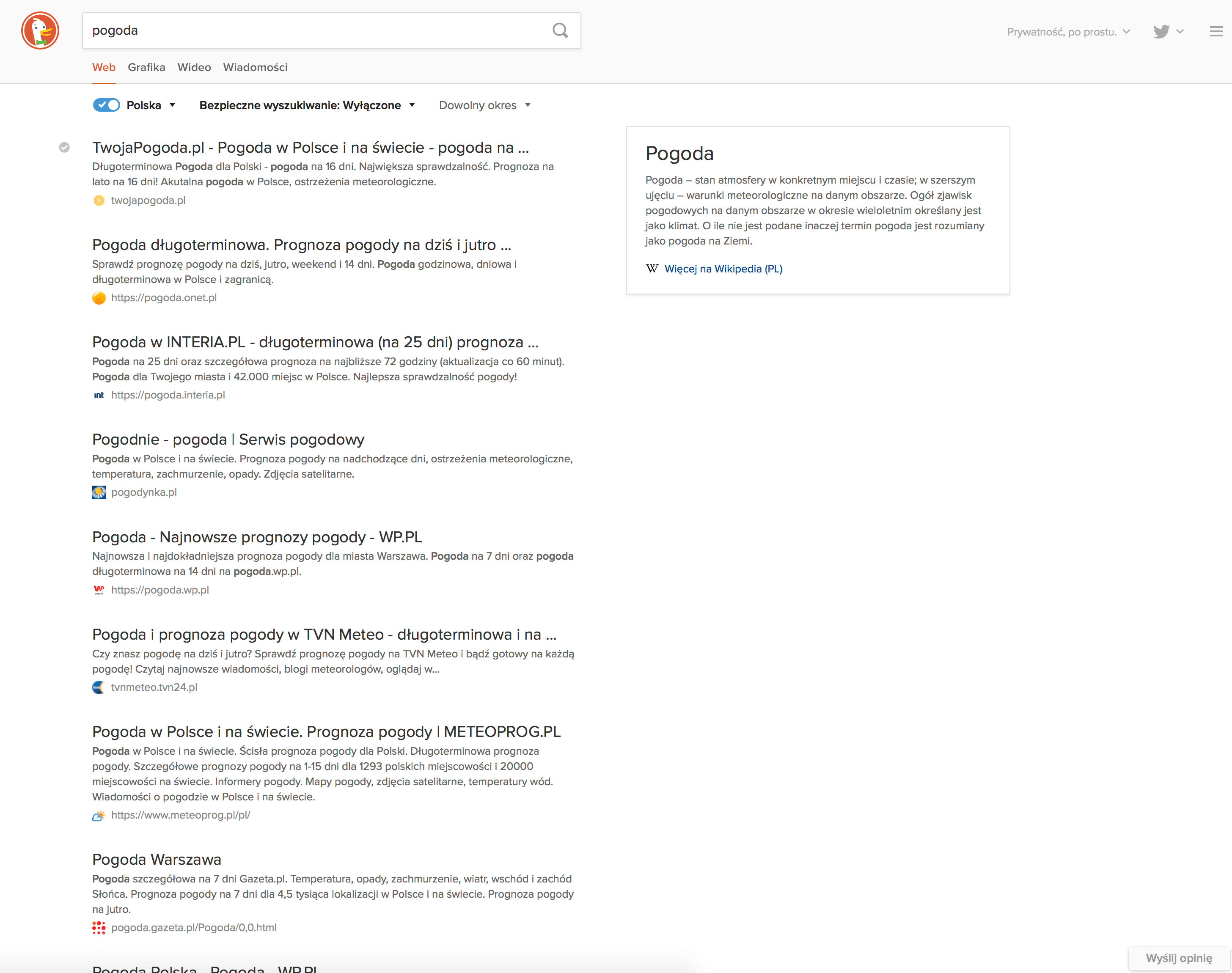Click the magnifying glass search icon

561,31
